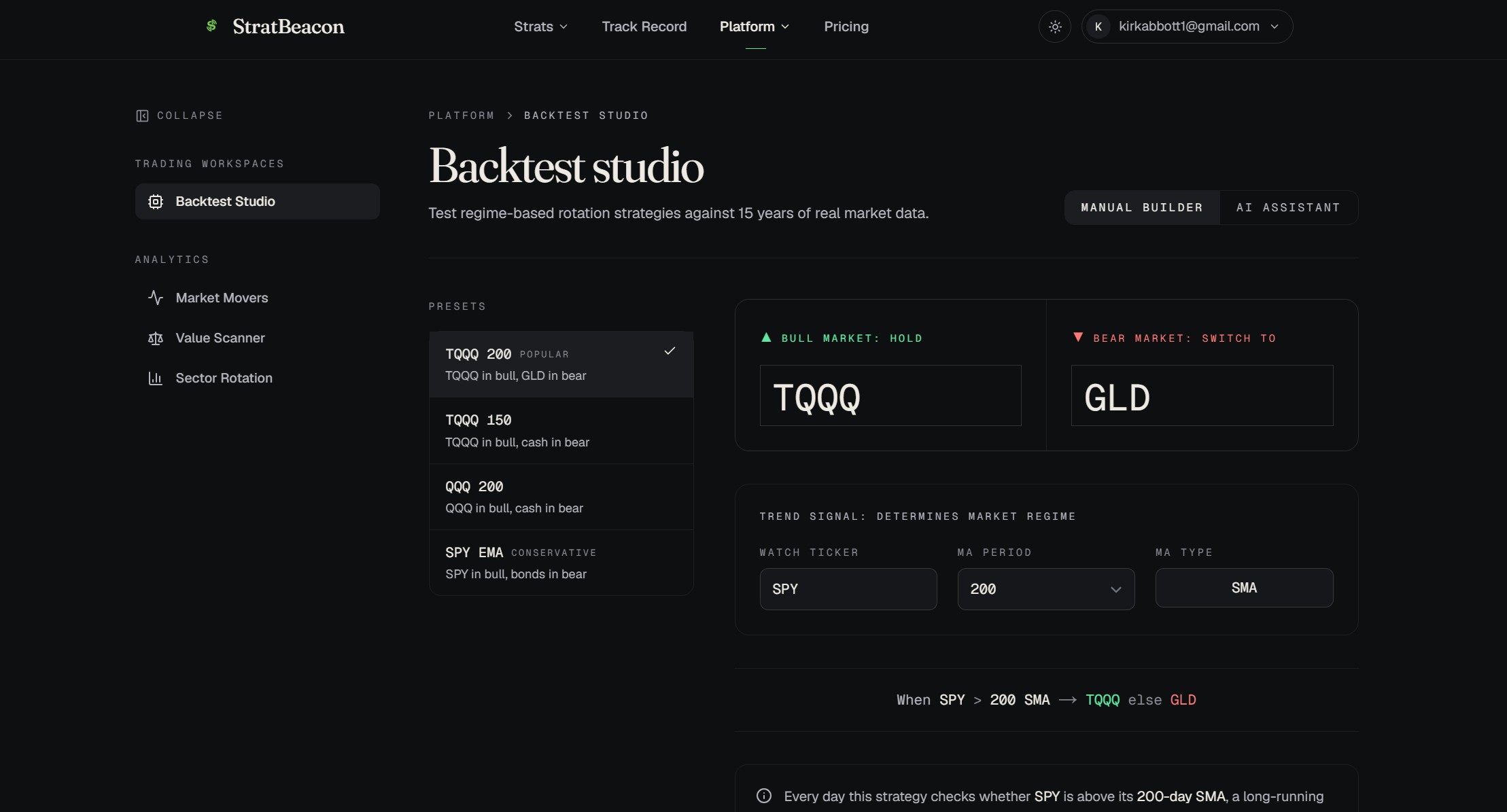Open the MA Period 200 dropdown
The image size is (1507, 812).
[1046, 589]
